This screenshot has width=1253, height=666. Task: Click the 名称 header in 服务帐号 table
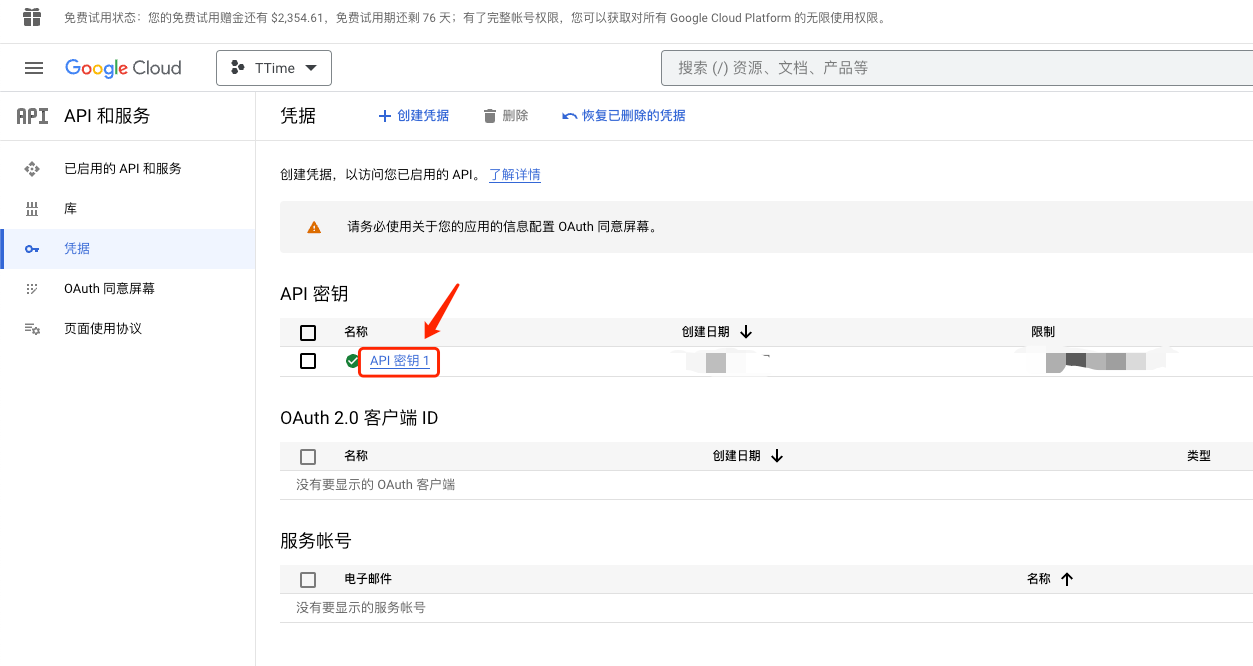[x=1039, y=579]
